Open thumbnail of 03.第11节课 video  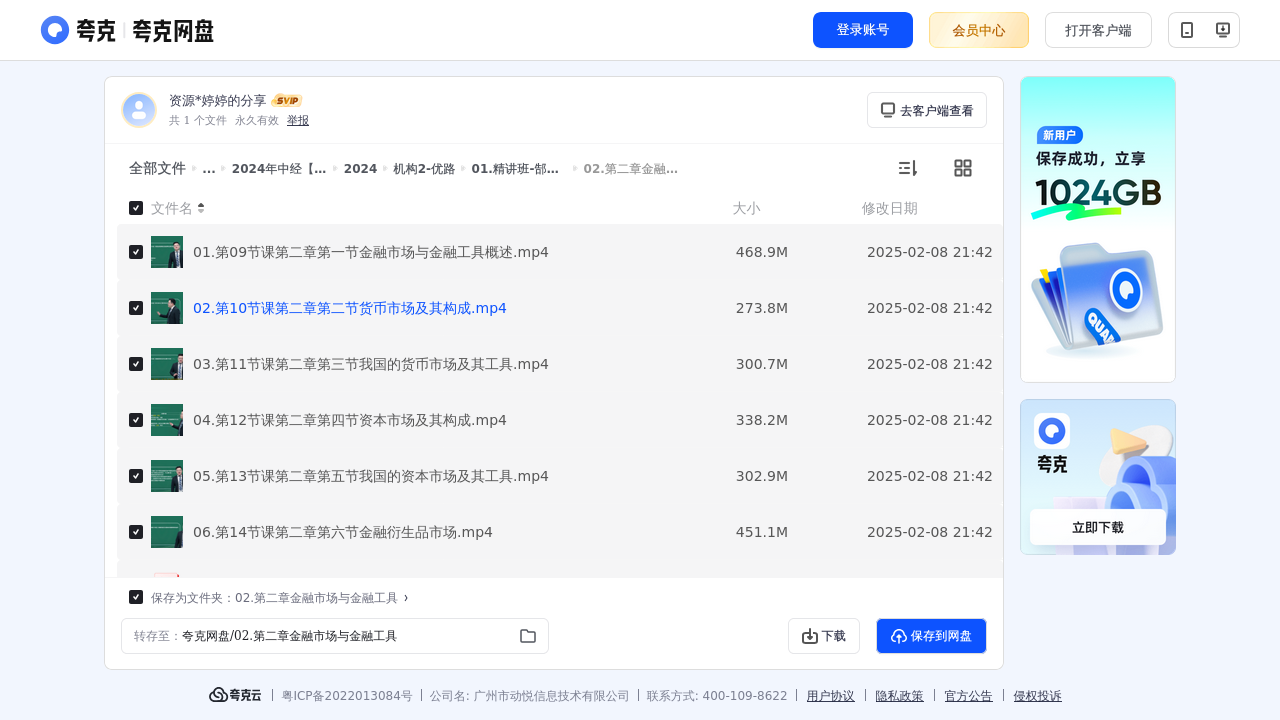[167, 364]
